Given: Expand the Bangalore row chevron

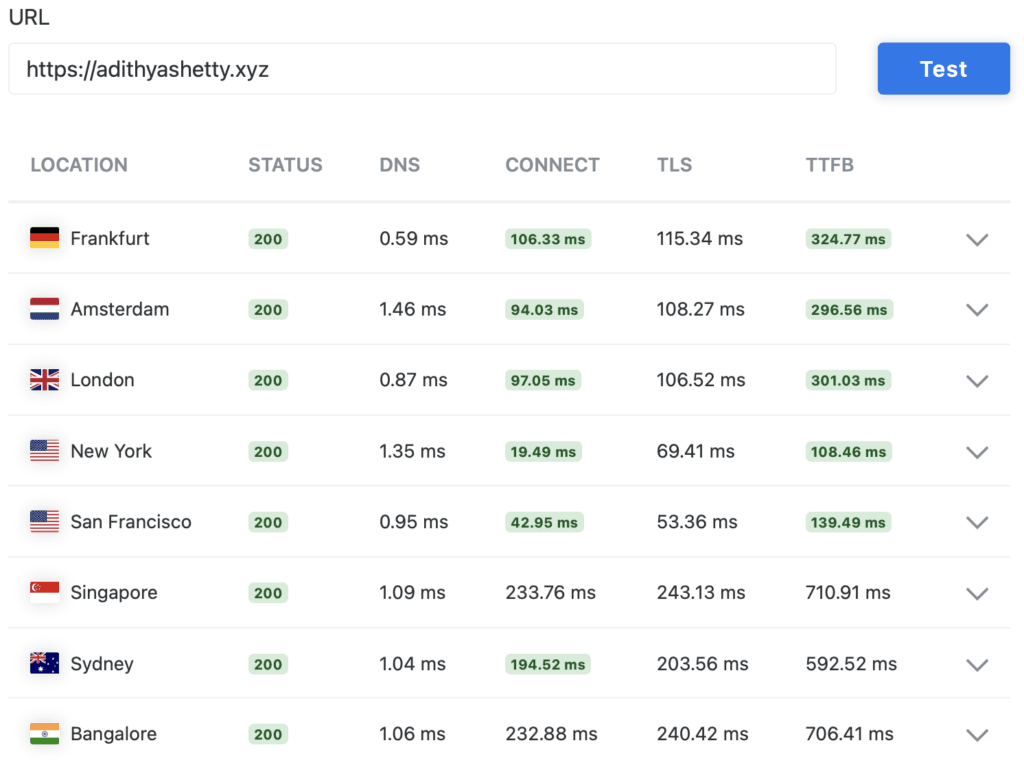Looking at the screenshot, I should click(x=977, y=735).
